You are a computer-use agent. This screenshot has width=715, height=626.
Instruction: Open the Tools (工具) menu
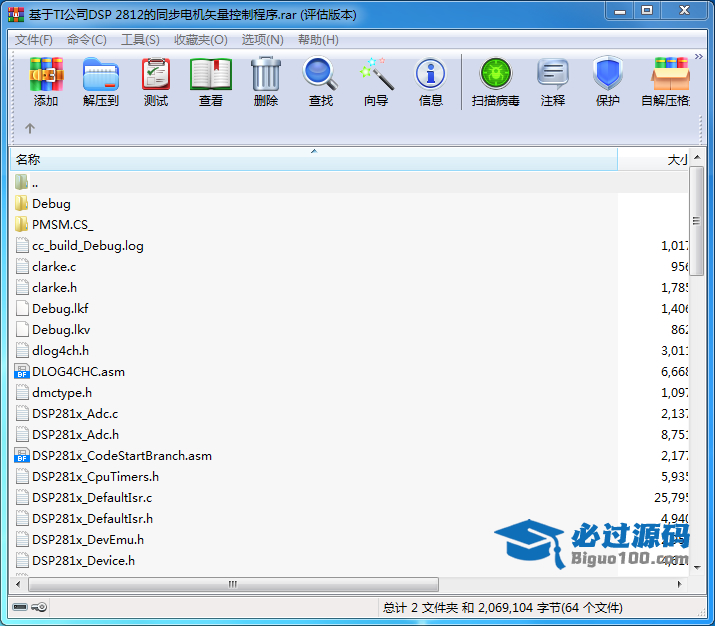point(140,40)
